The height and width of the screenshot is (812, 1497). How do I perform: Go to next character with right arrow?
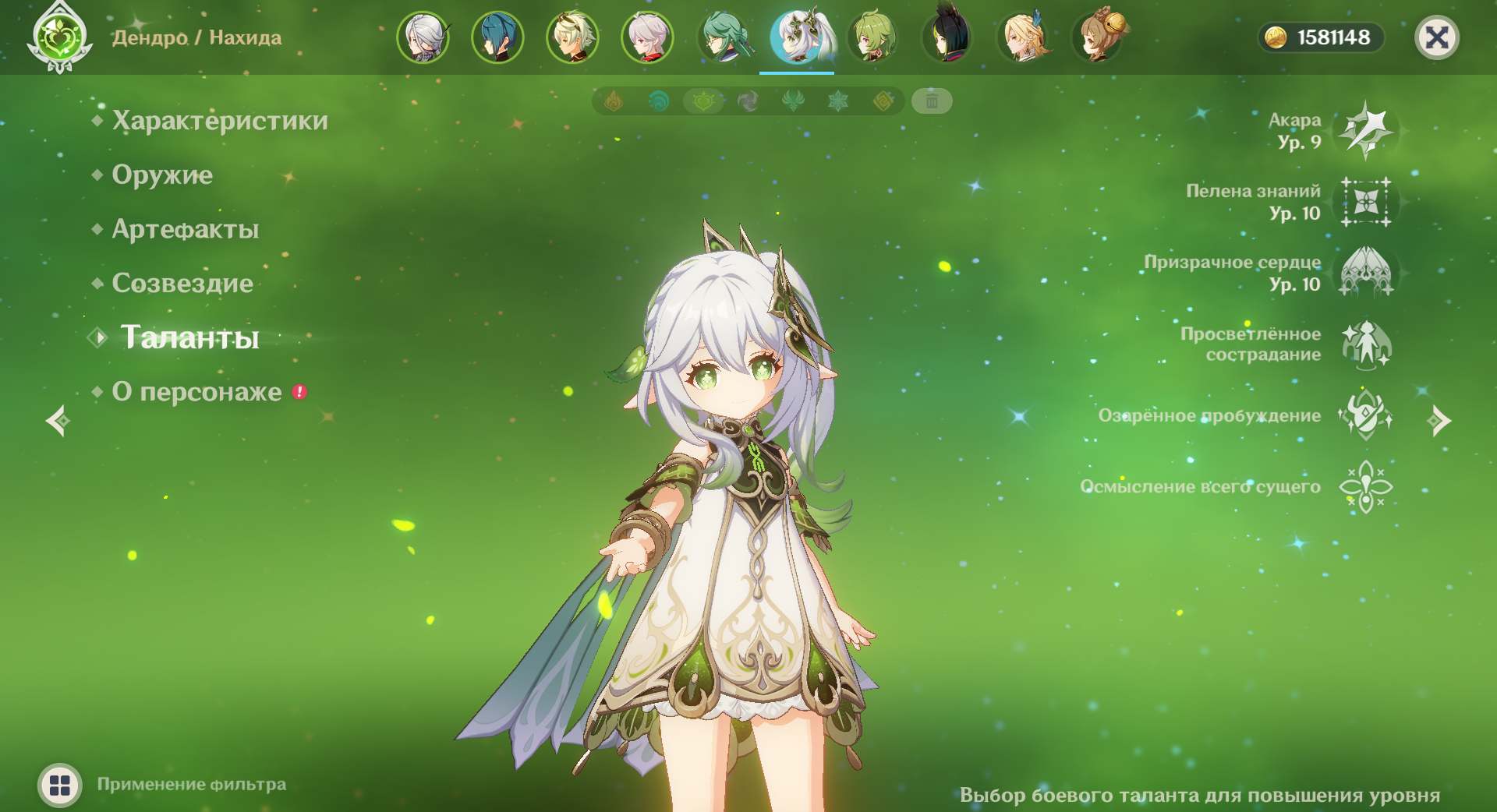tap(1439, 421)
